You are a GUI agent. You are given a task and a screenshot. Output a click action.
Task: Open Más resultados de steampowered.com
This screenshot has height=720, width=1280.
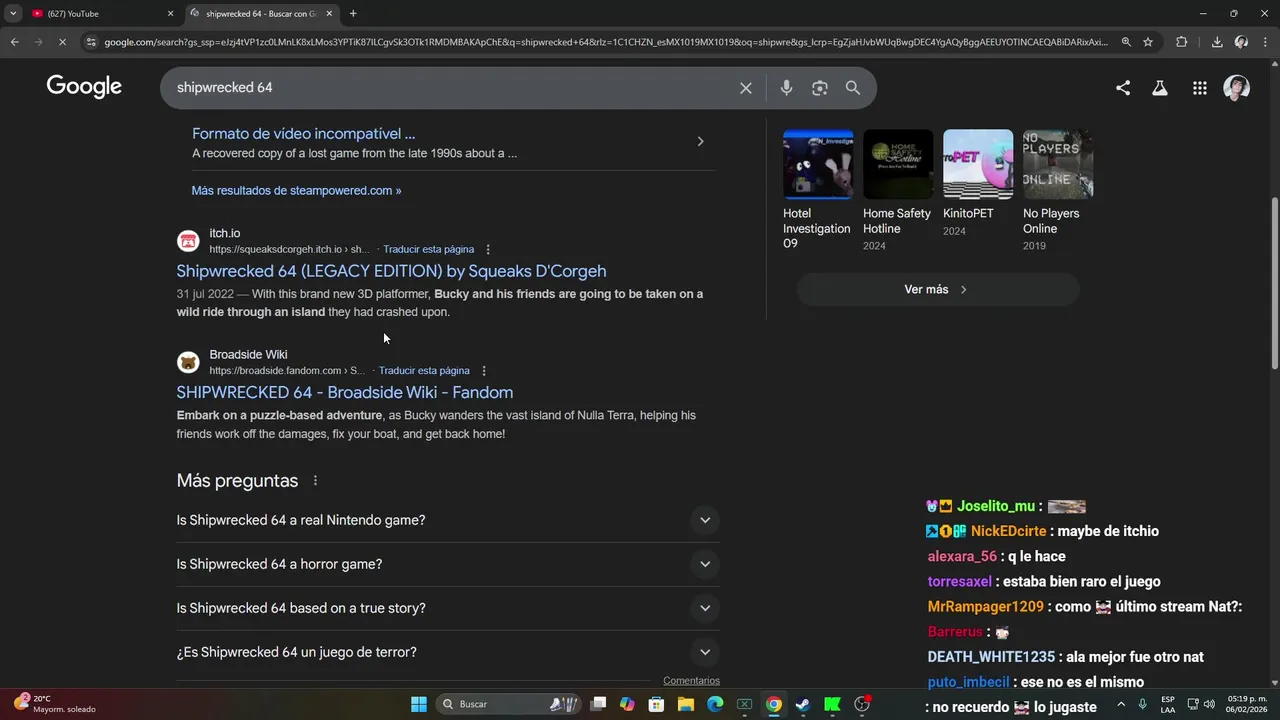click(296, 190)
